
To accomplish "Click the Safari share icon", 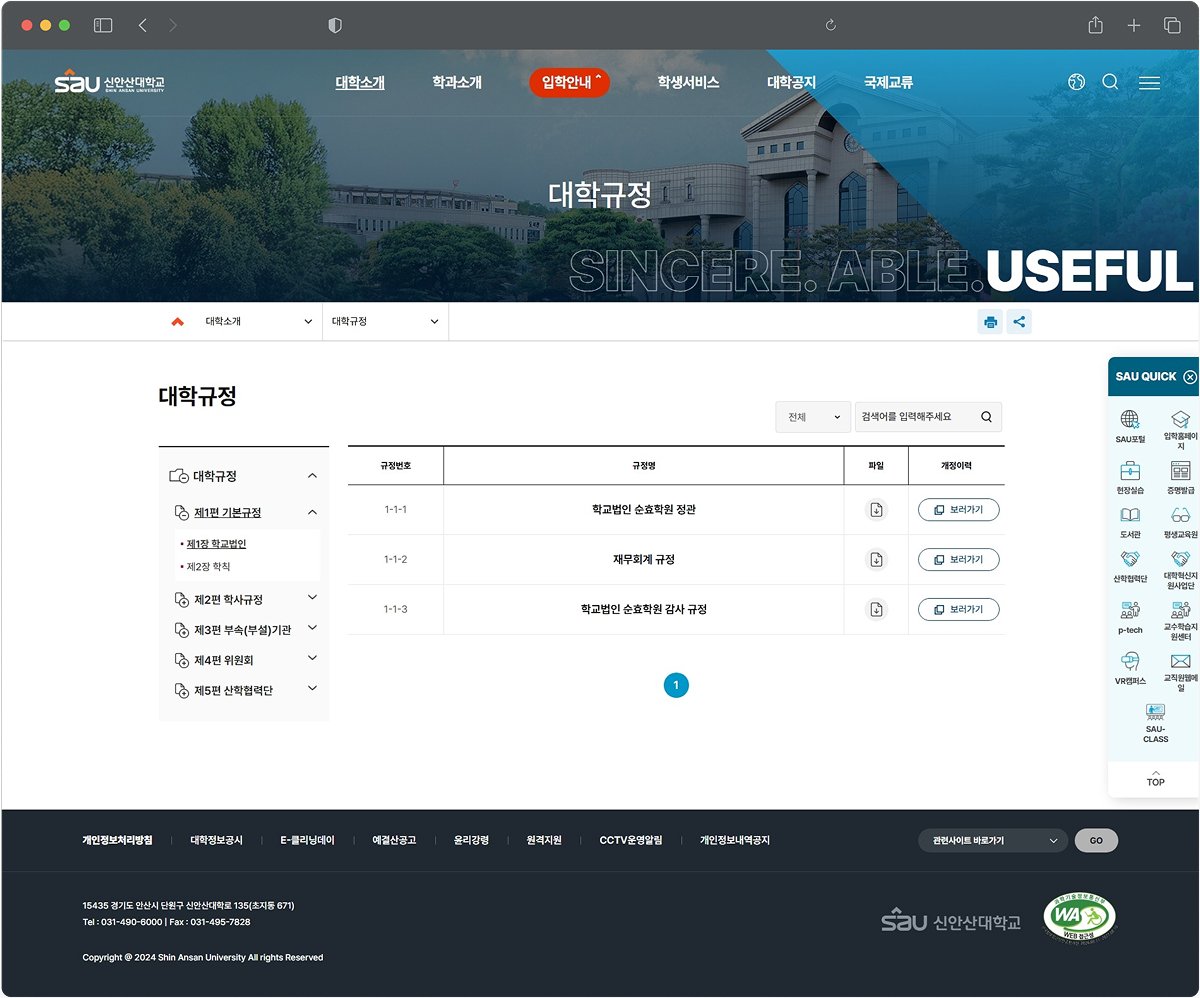I will click(1096, 25).
